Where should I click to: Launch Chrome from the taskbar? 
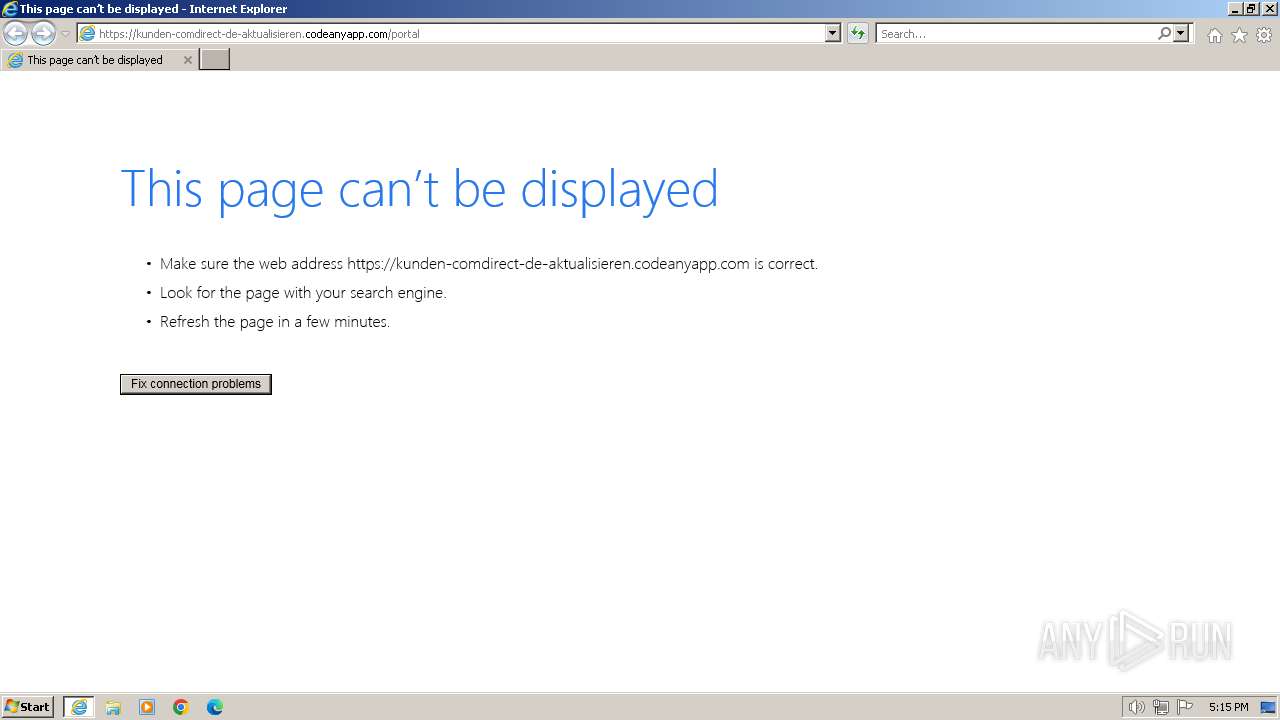point(181,707)
